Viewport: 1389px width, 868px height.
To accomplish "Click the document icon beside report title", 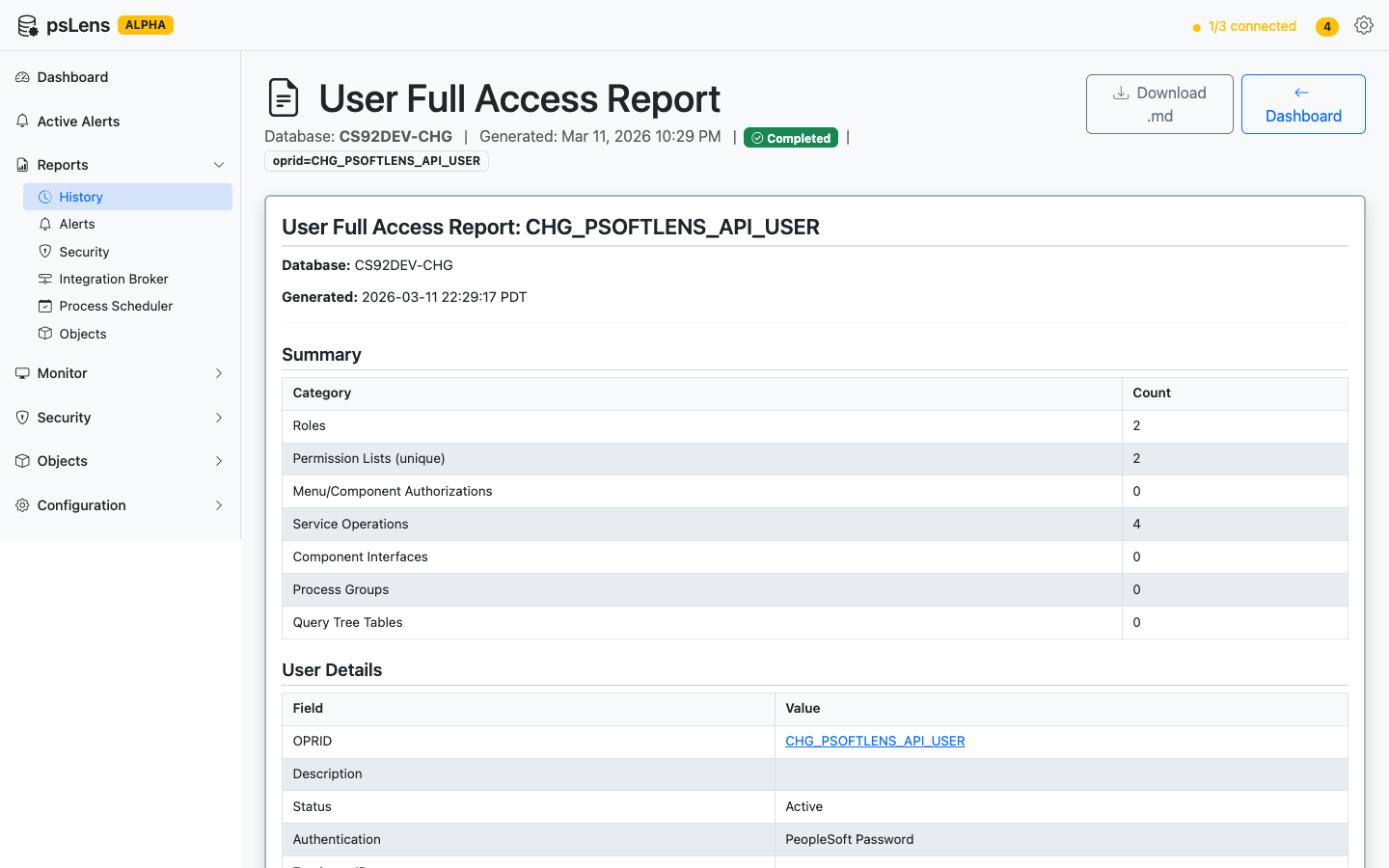I will [x=284, y=98].
